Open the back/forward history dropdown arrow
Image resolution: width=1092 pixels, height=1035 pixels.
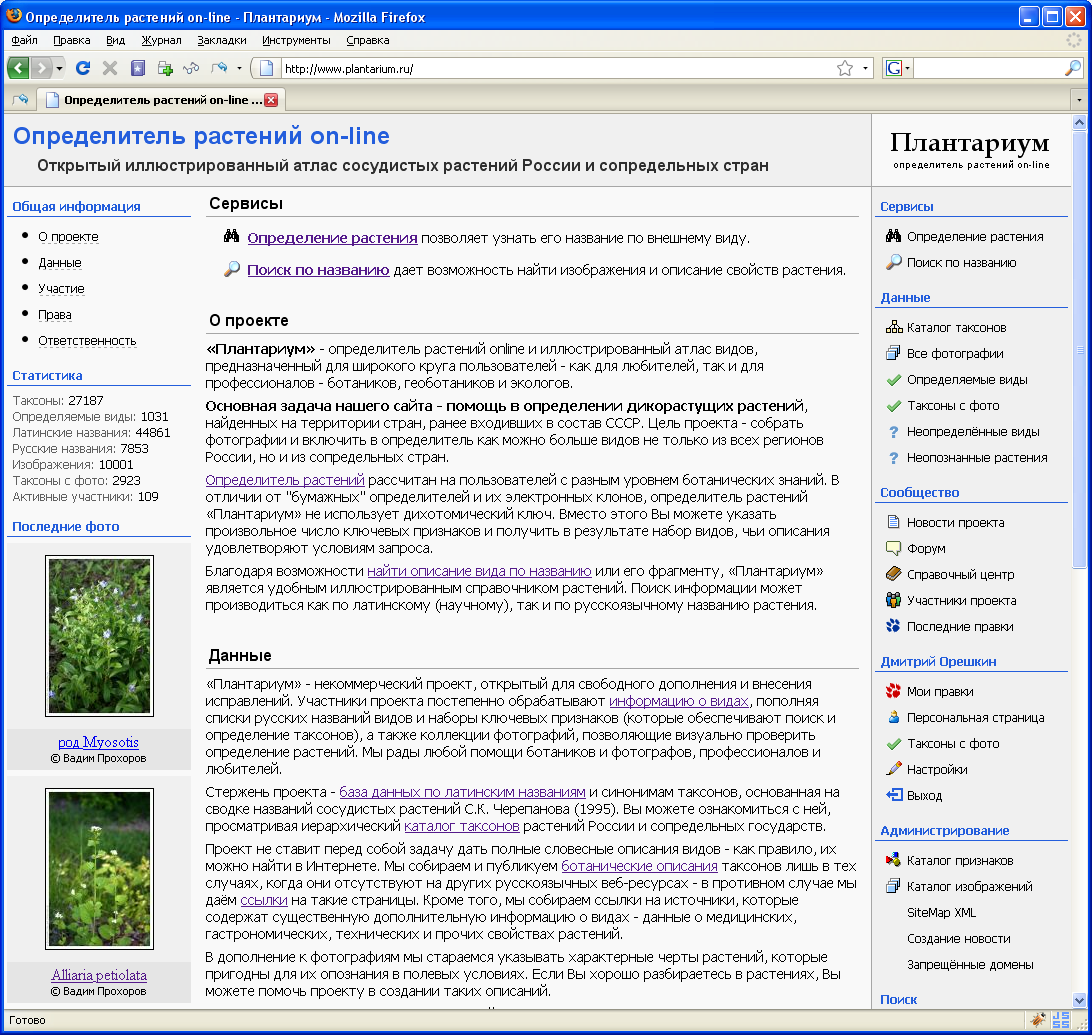tap(60, 68)
